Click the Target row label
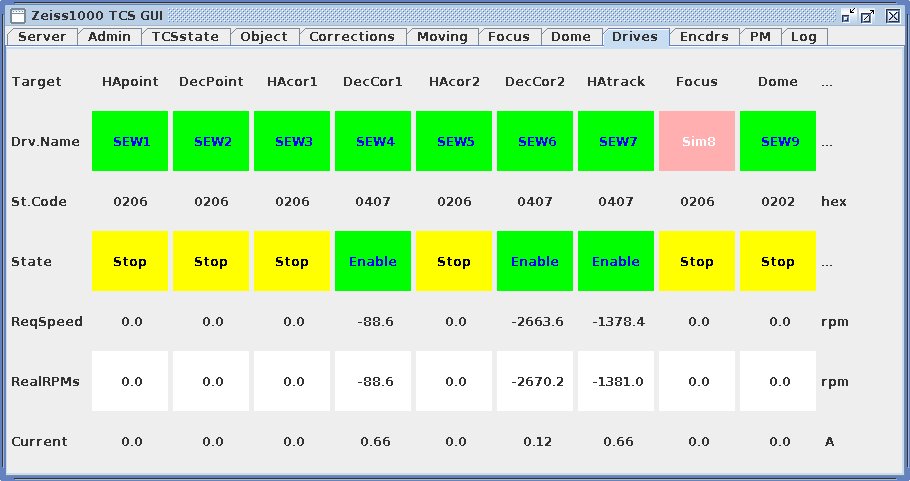Screen dimensions: 910x481 tap(36, 82)
